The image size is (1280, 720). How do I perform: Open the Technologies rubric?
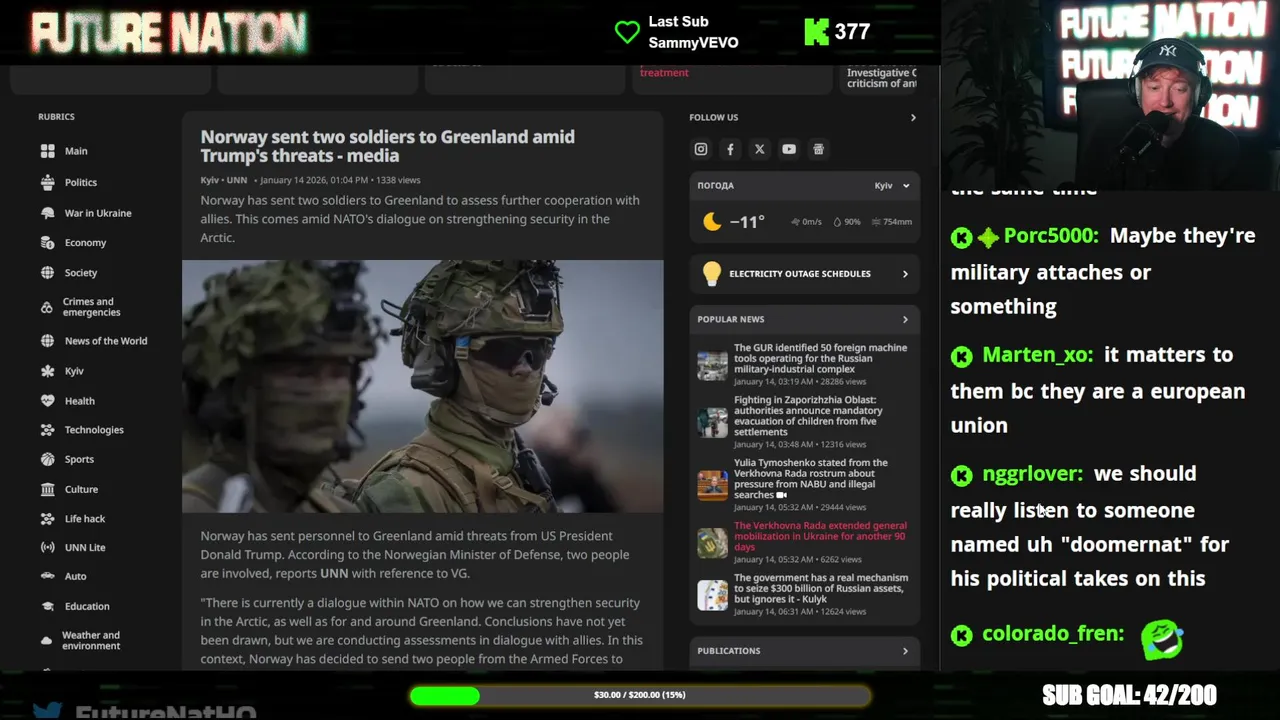[x=94, y=430]
